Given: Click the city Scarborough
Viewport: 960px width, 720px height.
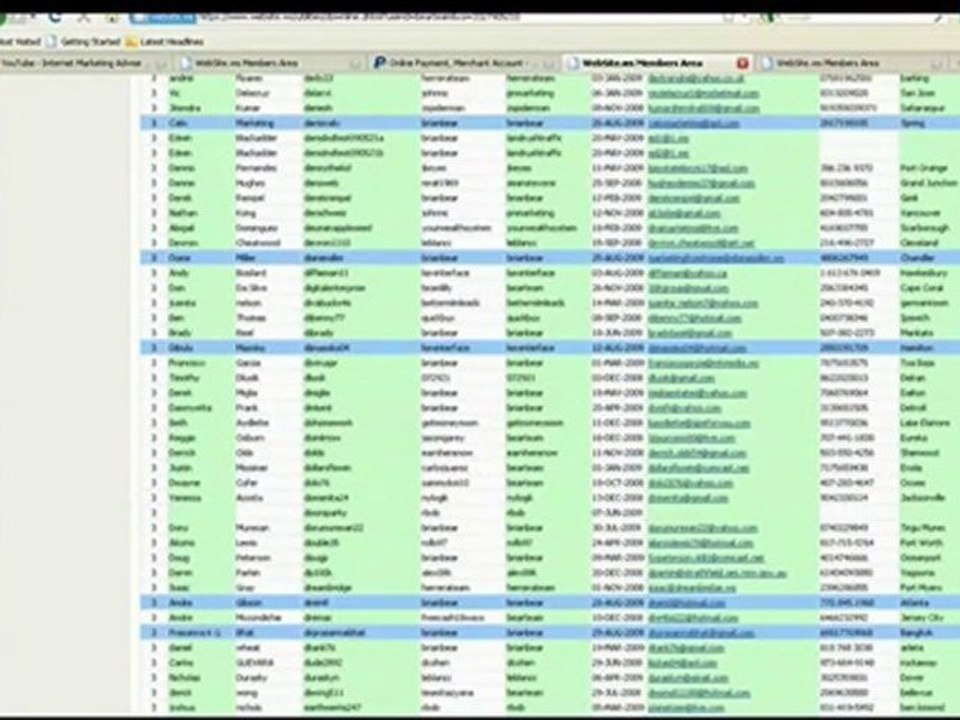Looking at the screenshot, I should (924, 228).
